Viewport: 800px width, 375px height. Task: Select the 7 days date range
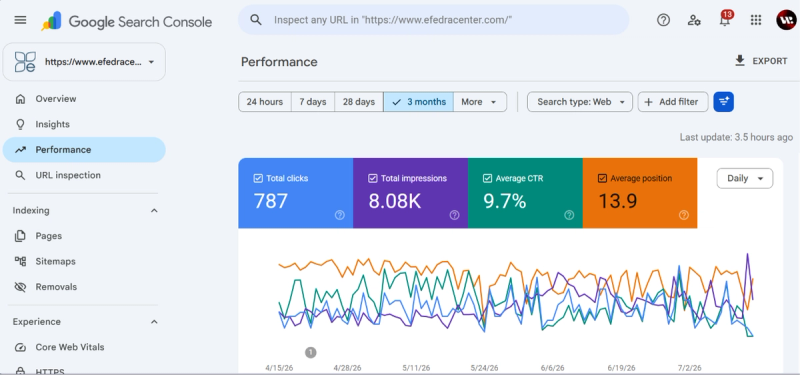313,102
